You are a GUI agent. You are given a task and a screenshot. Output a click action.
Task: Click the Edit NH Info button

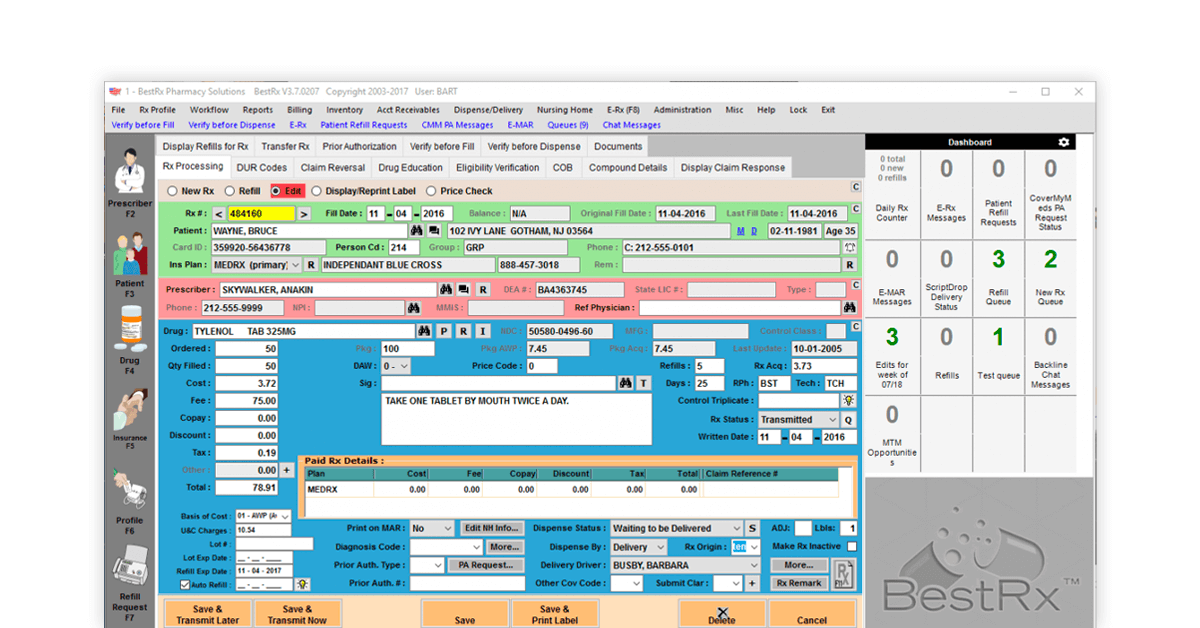[491, 528]
